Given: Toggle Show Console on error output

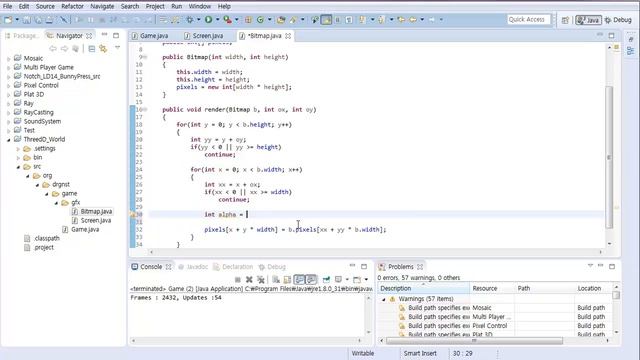Looking at the screenshot, I should point(311,280).
